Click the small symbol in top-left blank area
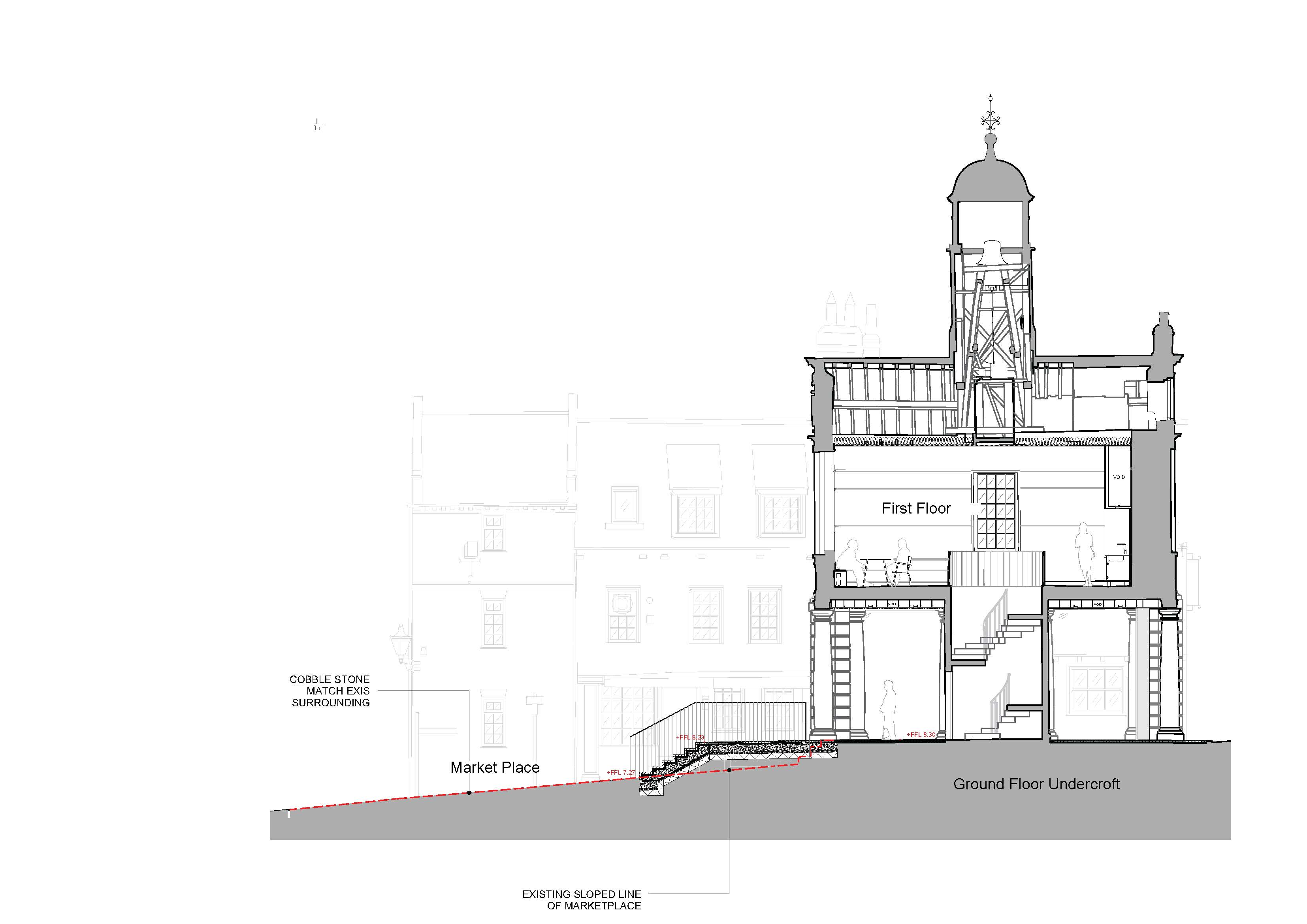This screenshot has height=924, width=1307. click(318, 125)
